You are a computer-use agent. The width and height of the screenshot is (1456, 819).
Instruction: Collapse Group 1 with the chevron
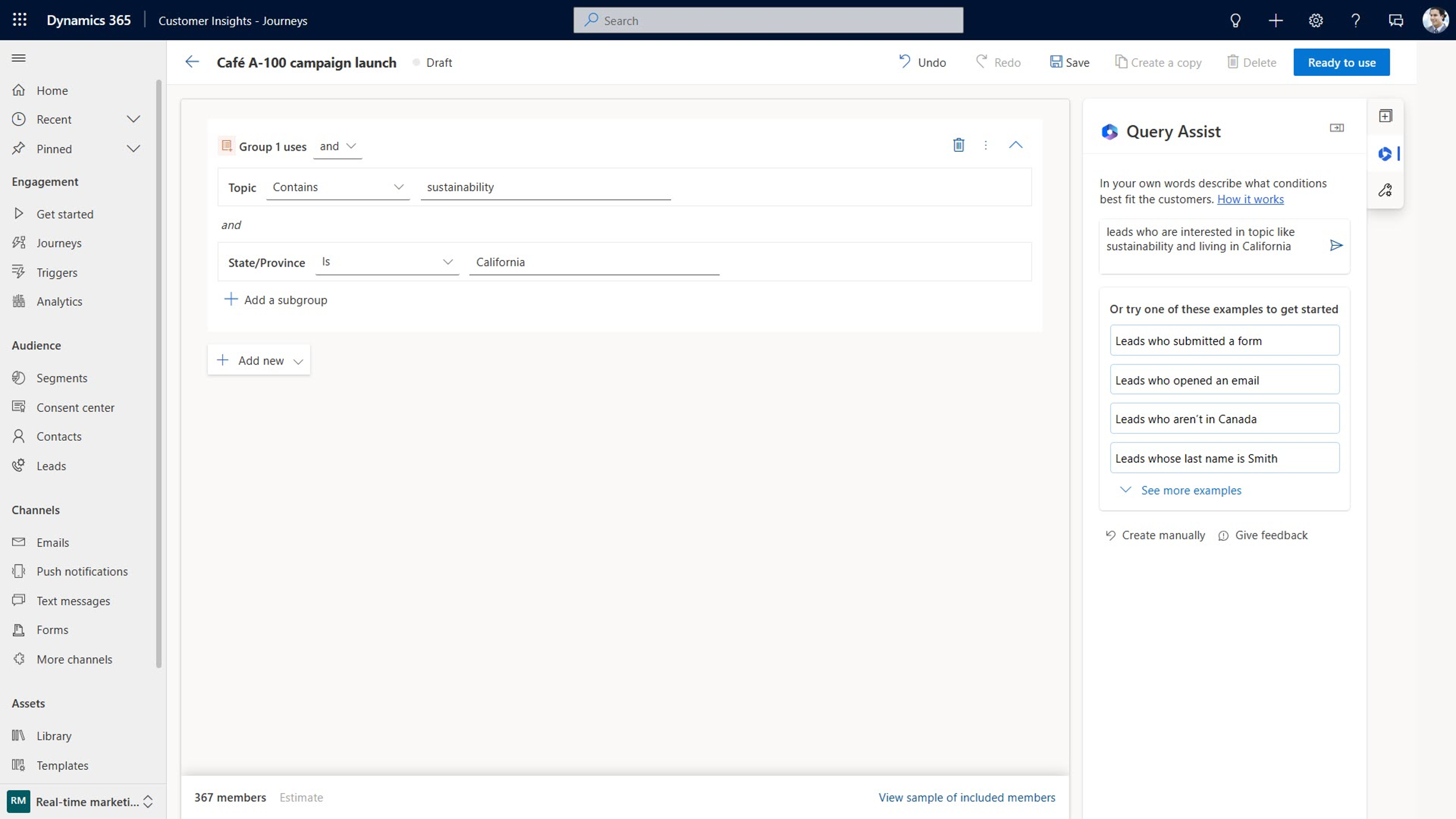click(1016, 145)
